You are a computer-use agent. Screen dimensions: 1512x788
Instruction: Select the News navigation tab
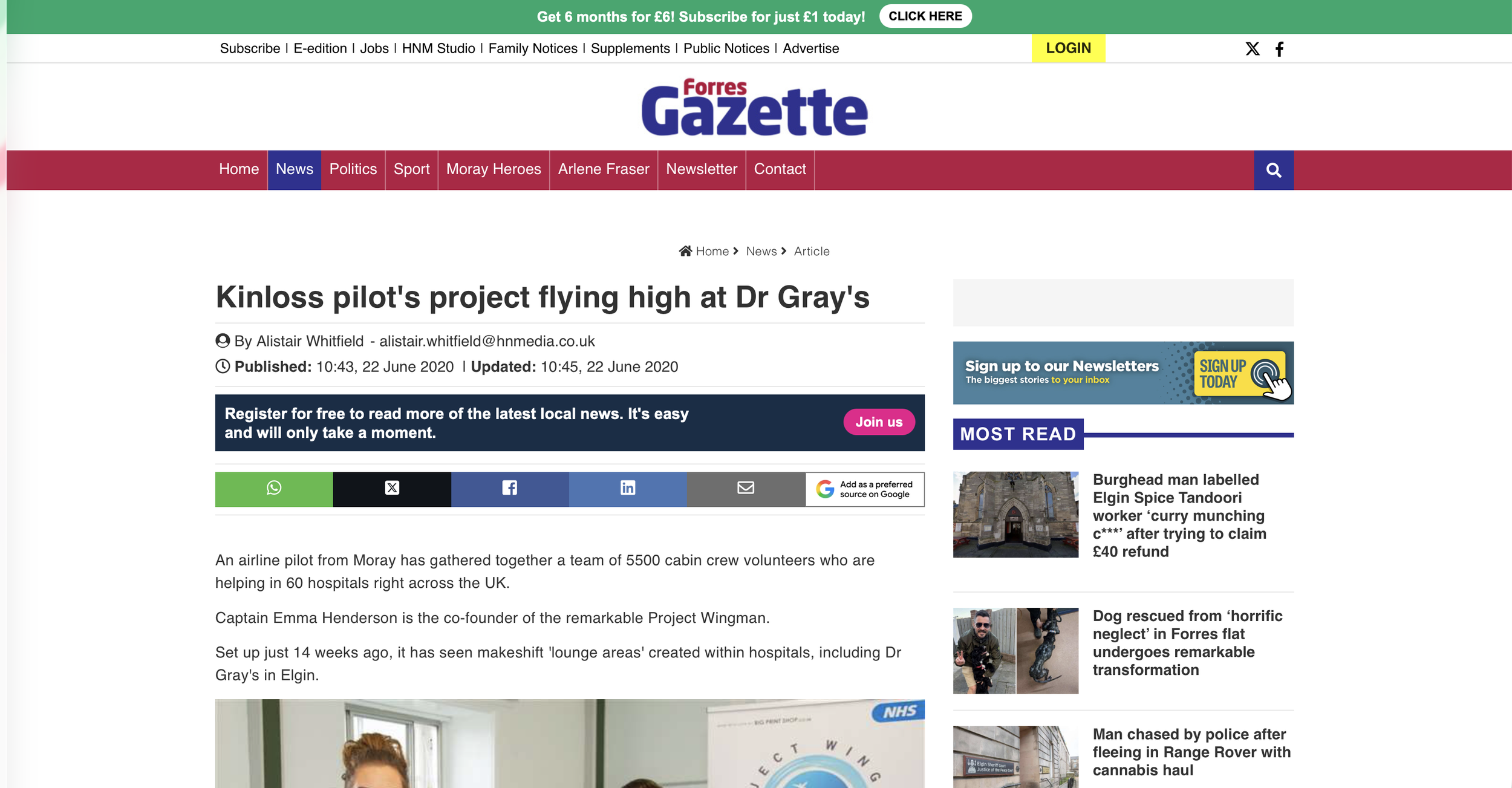[x=295, y=169]
